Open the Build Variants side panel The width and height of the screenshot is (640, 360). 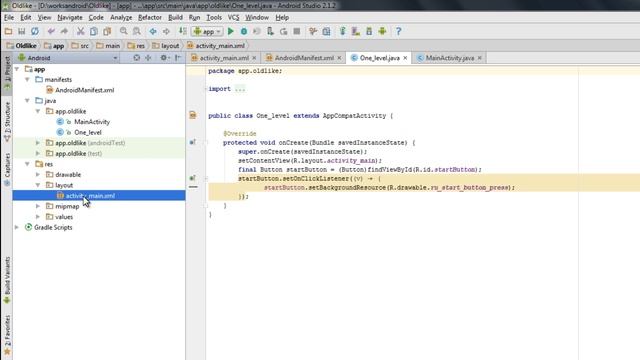pos(7,280)
